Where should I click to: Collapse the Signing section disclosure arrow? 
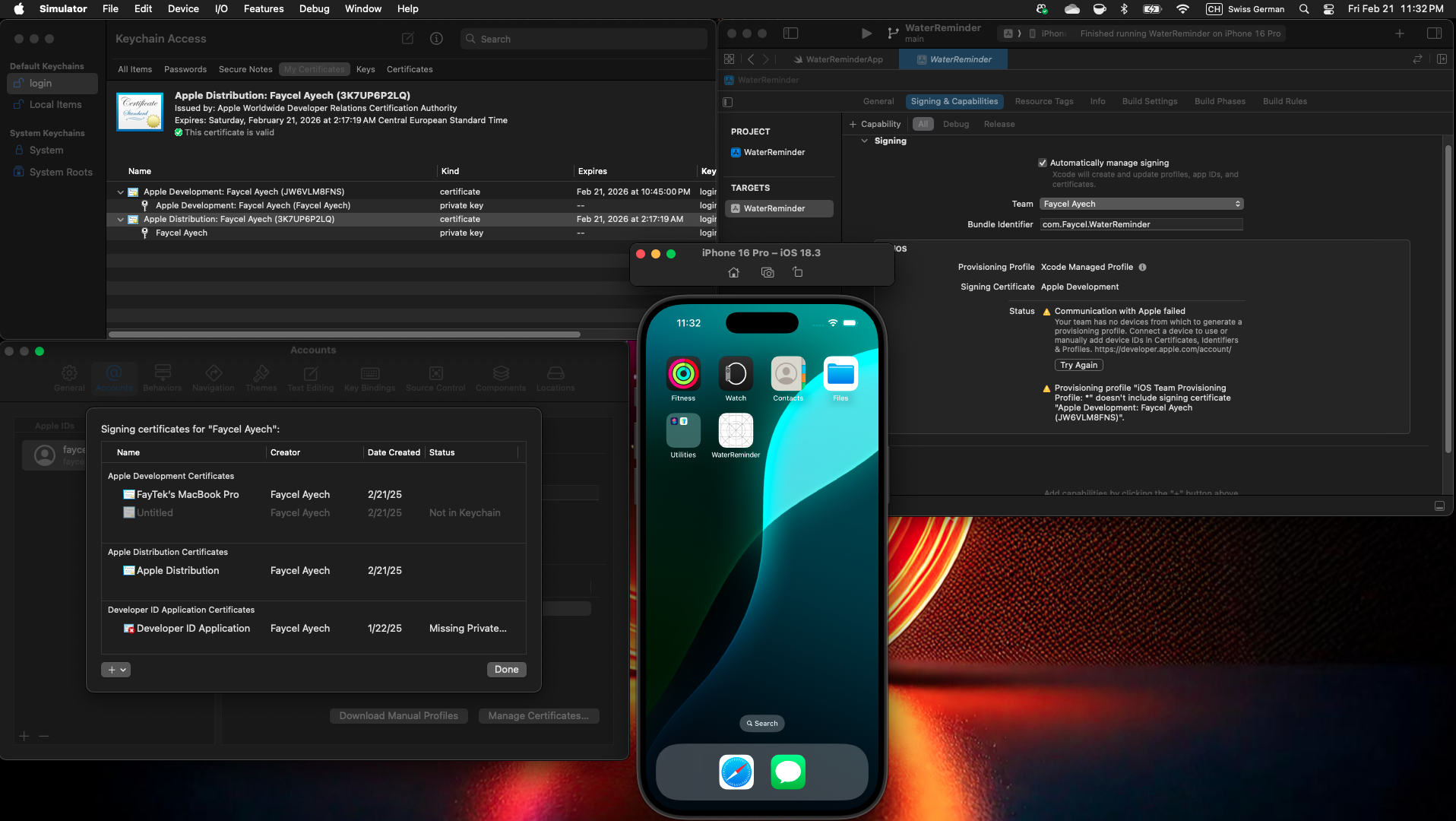point(864,141)
